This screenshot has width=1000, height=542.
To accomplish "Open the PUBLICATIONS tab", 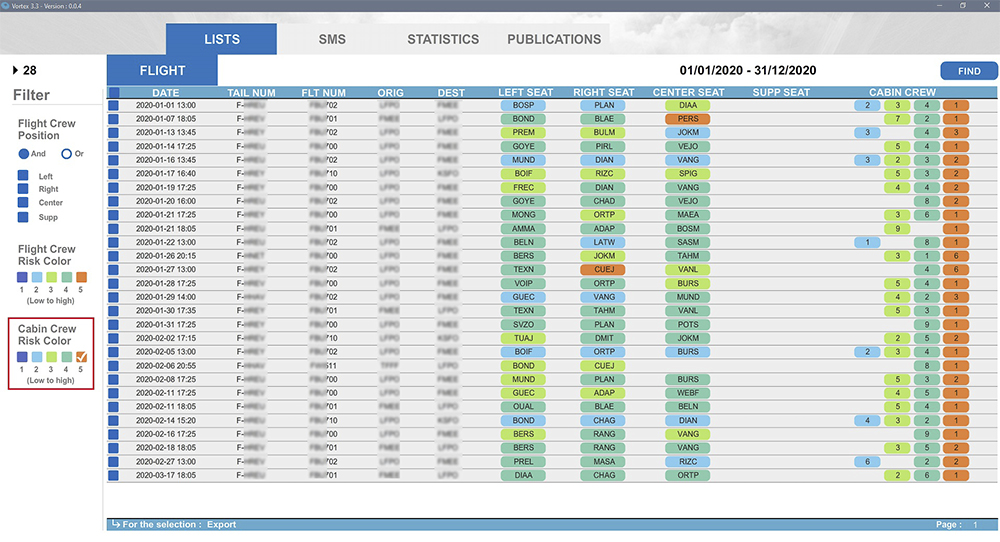I will pos(554,40).
